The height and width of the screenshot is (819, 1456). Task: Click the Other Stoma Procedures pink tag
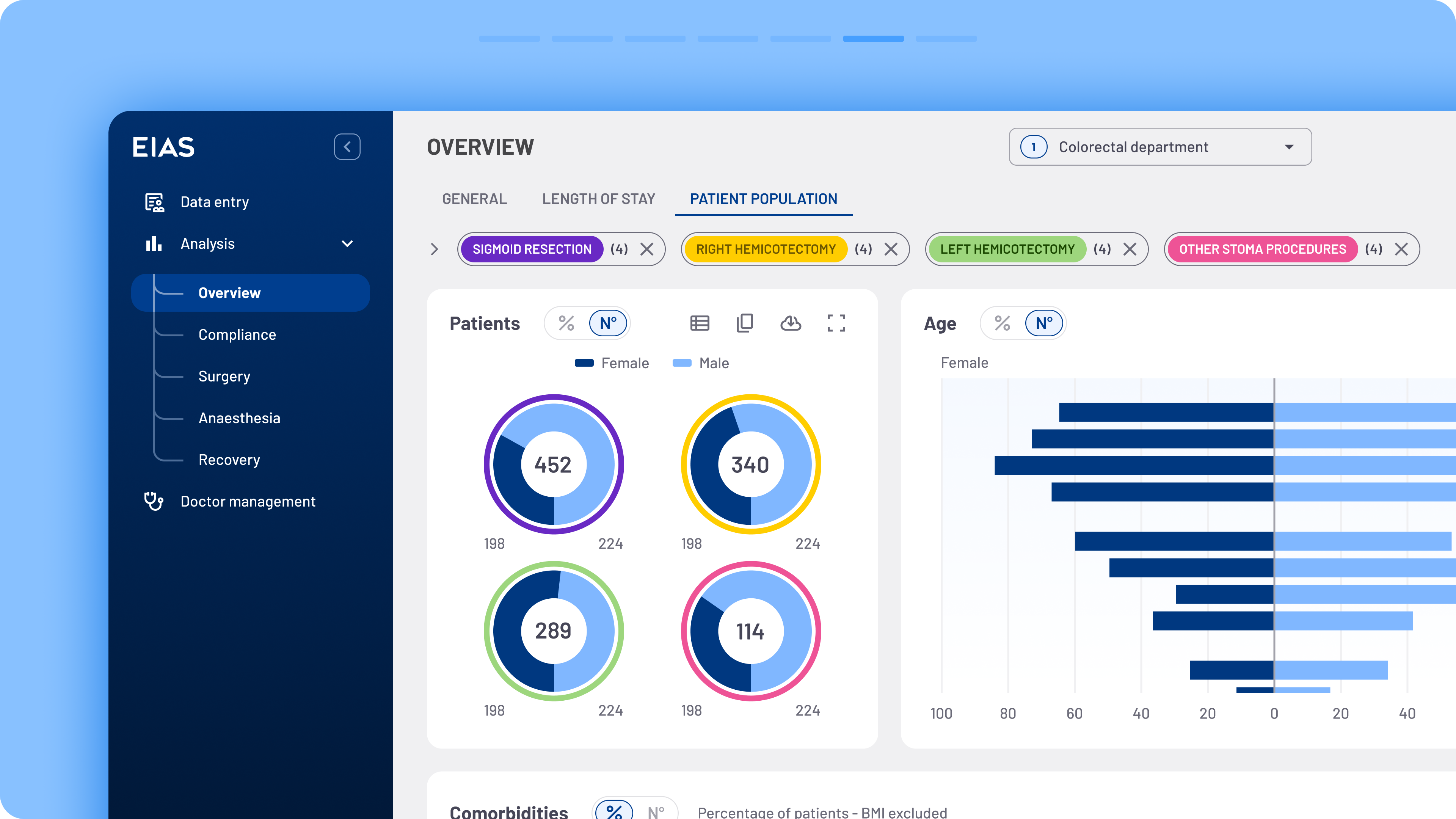[x=1263, y=249]
